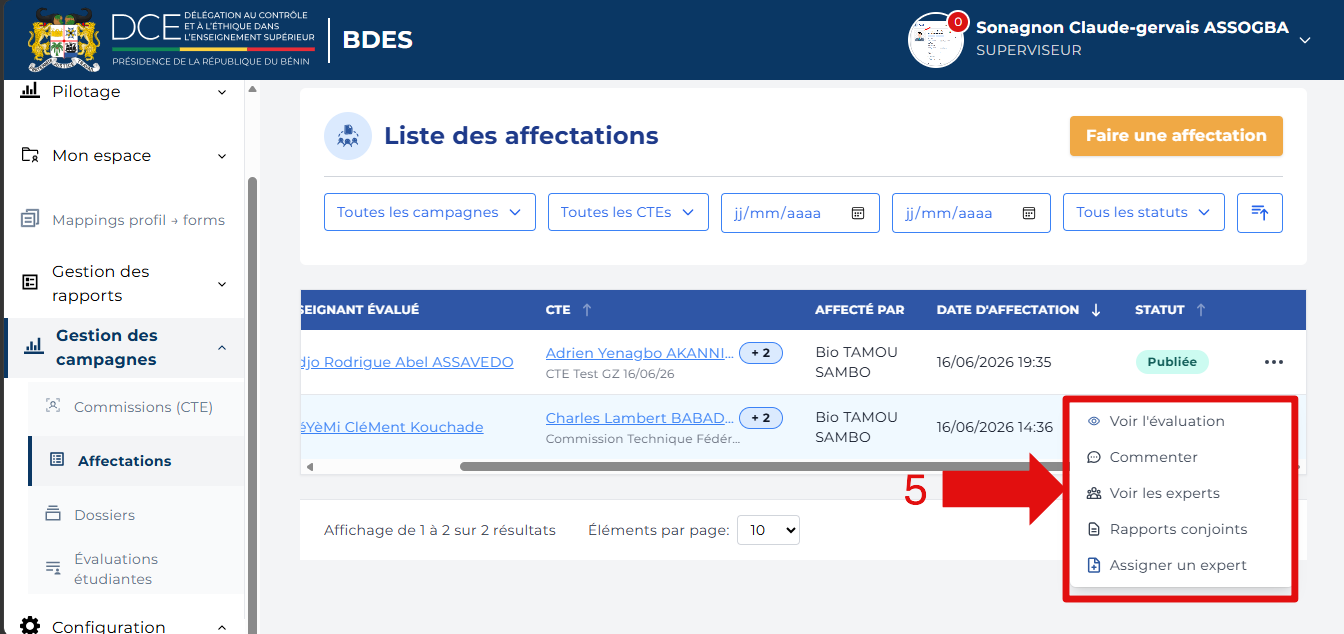Image resolution: width=1344 pixels, height=634 pixels.
Task: Open Adrien Yenagbo AKANNI CTE link
Action: 640,353
